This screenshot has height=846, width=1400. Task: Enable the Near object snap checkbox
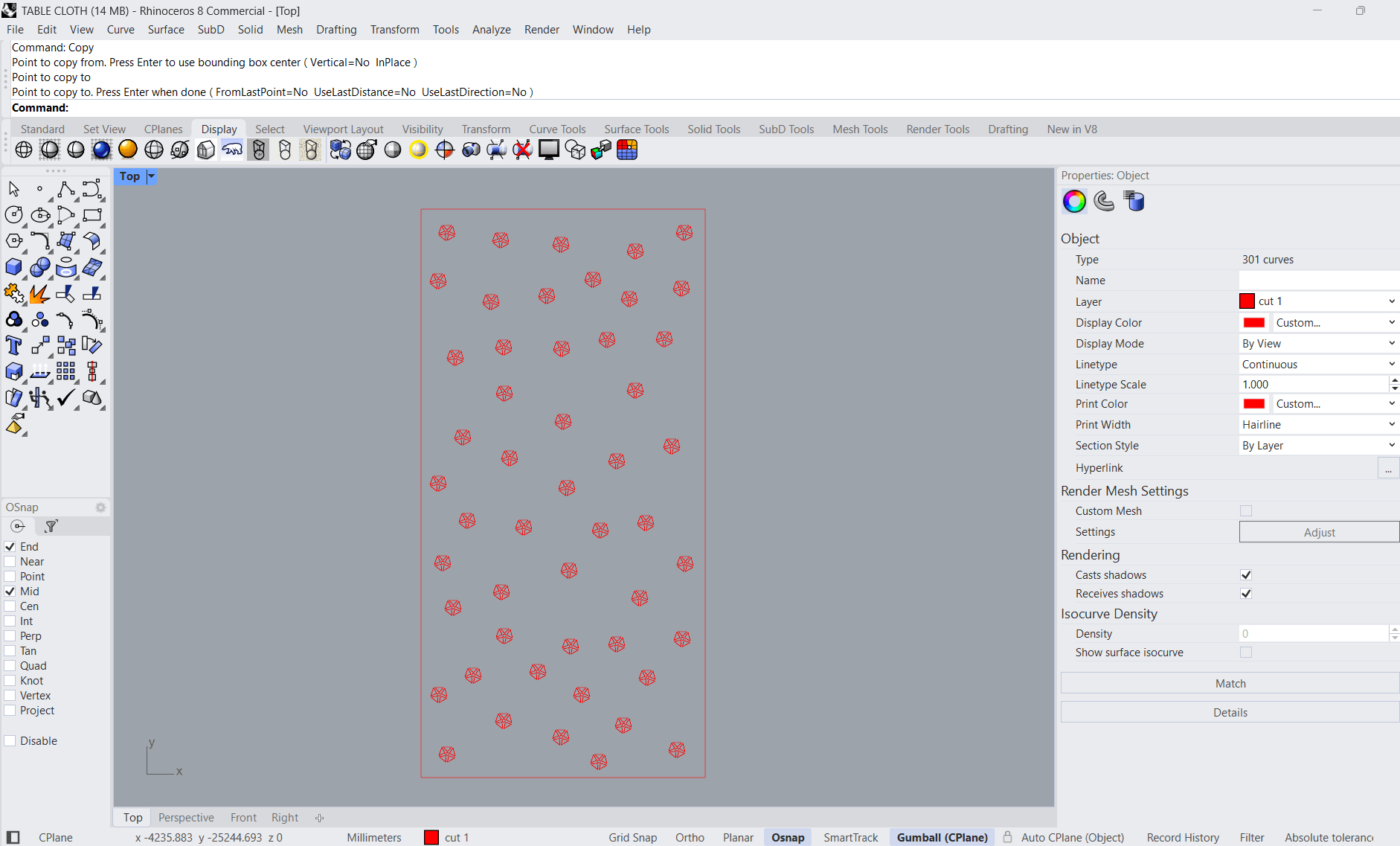click(x=10, y=562)
